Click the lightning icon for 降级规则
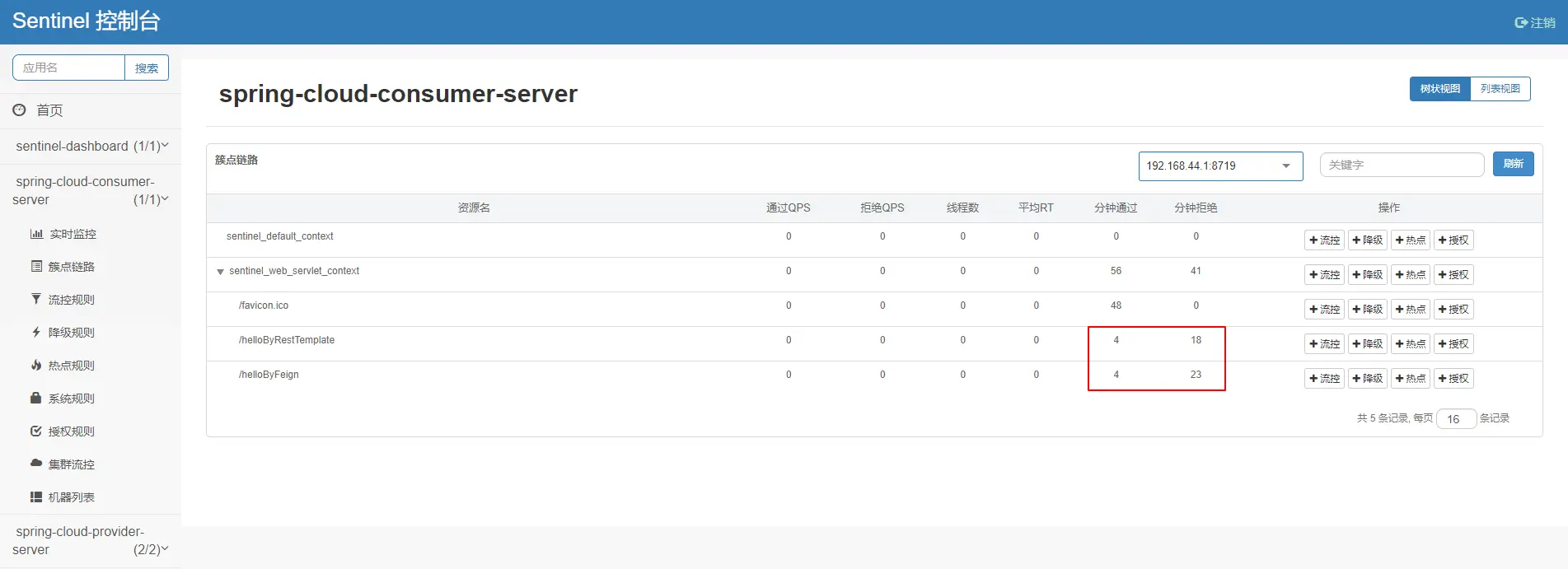Screen dimensions: 1568x569 click(36, 332)
